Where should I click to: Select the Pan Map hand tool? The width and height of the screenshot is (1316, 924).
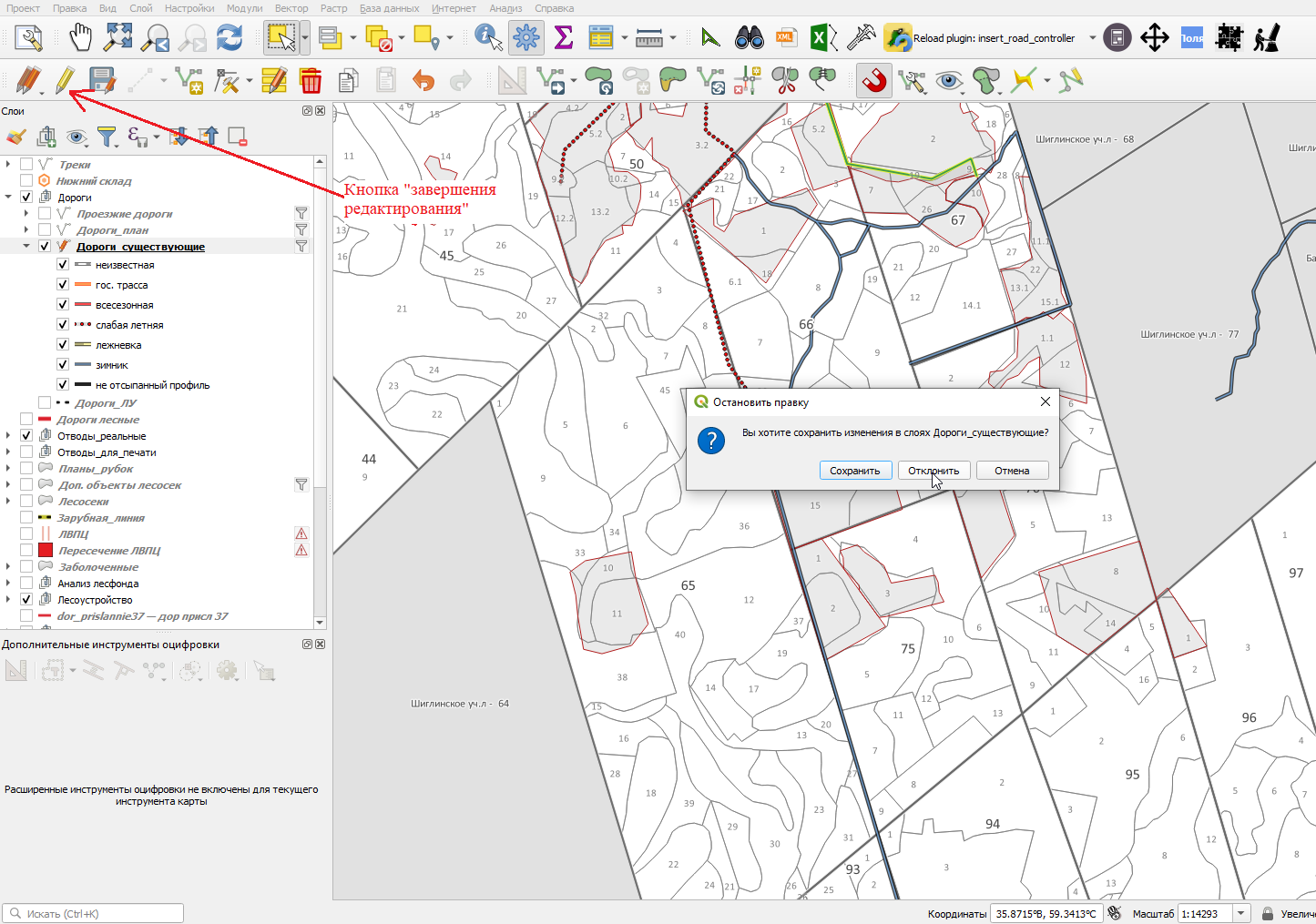click(x=81, y=38)
